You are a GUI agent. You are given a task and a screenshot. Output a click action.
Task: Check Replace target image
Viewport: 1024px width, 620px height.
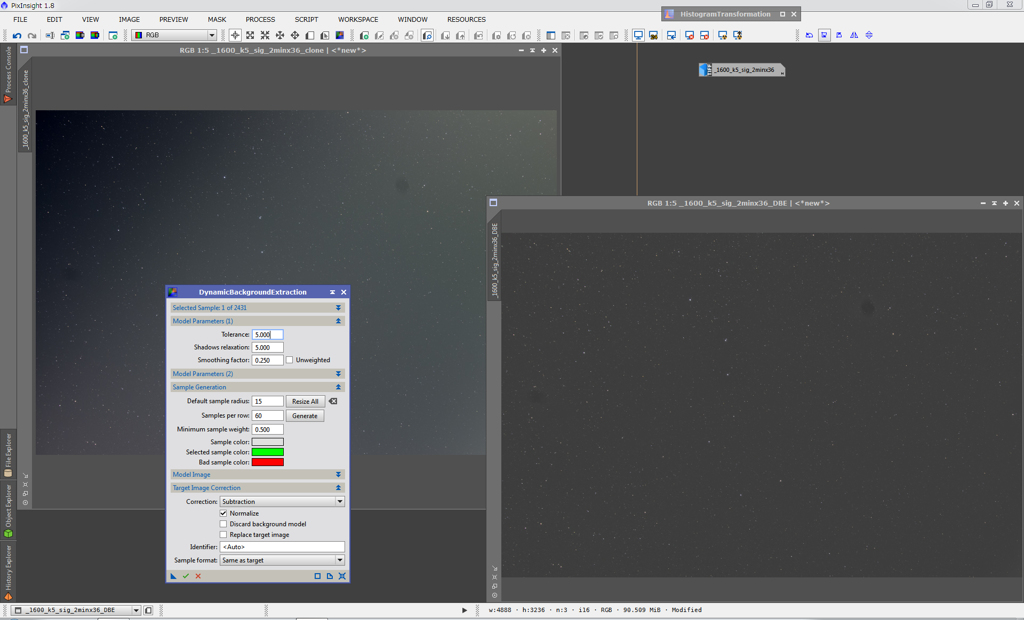[223, 534]
